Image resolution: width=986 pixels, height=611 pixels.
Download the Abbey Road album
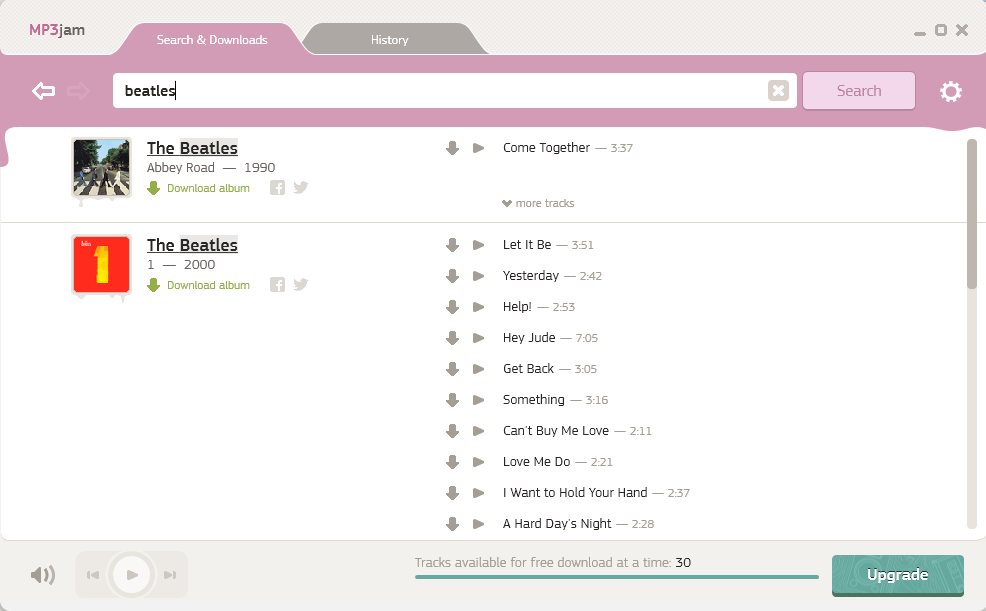(199, 188)
